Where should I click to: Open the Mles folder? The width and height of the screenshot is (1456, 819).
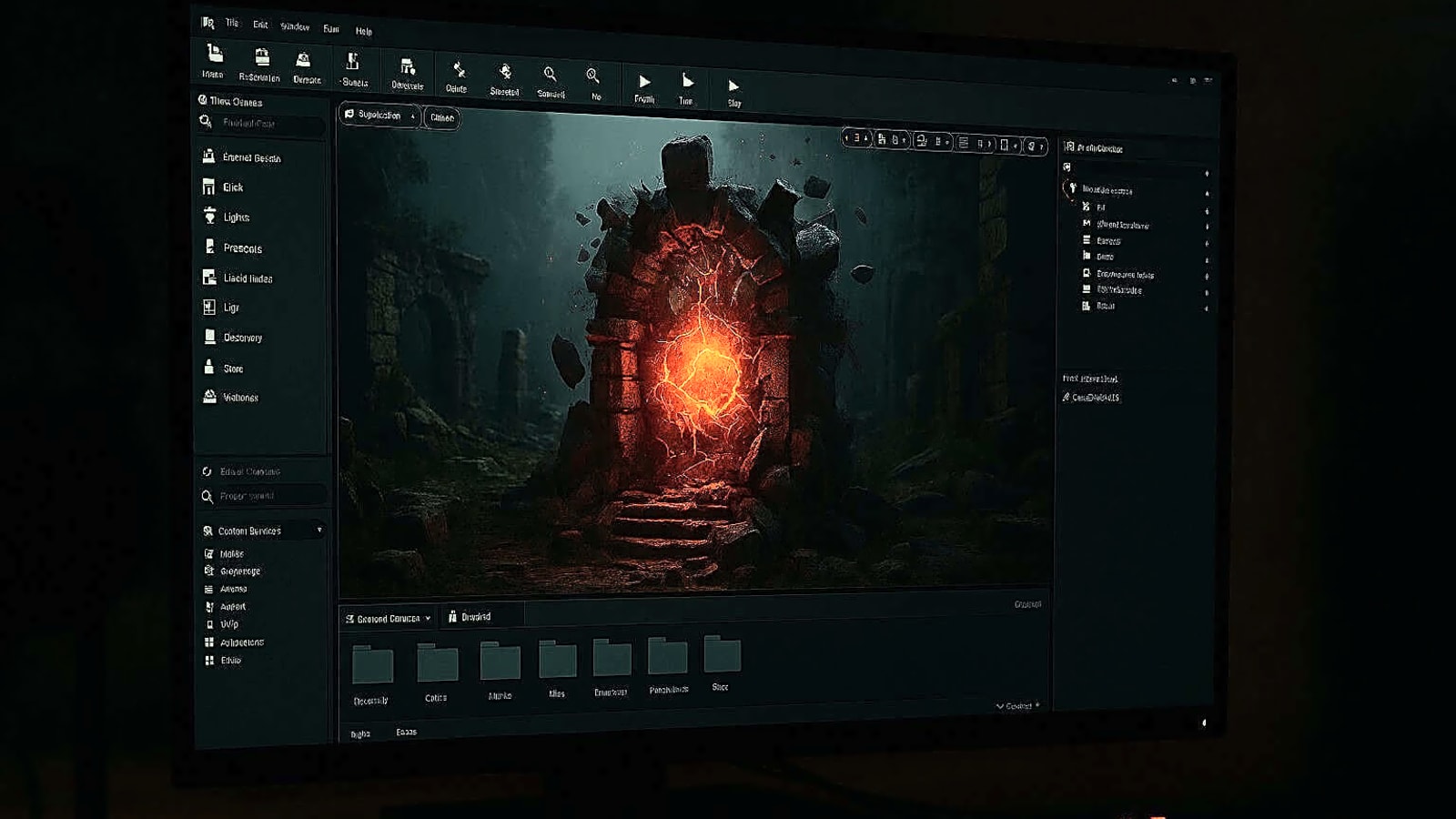(557, 668)
